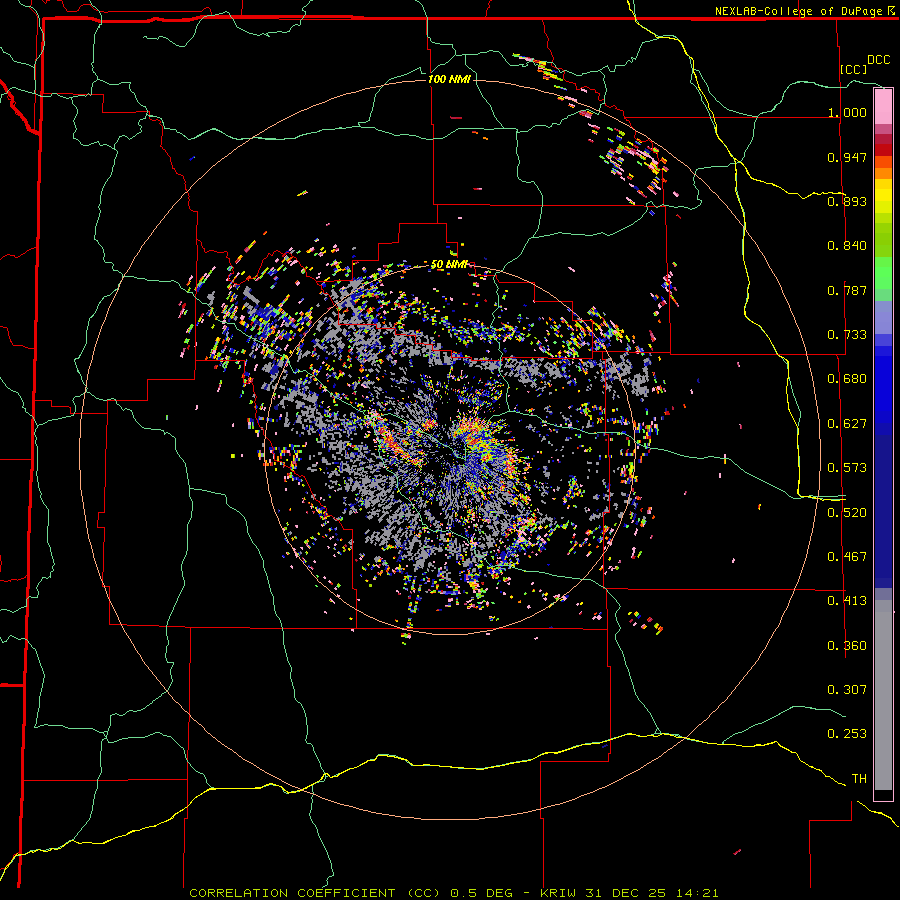The width and height of the screenshot is (900, 900).
Task: Click the 0.573 legend value
Action: click(847, 468)
